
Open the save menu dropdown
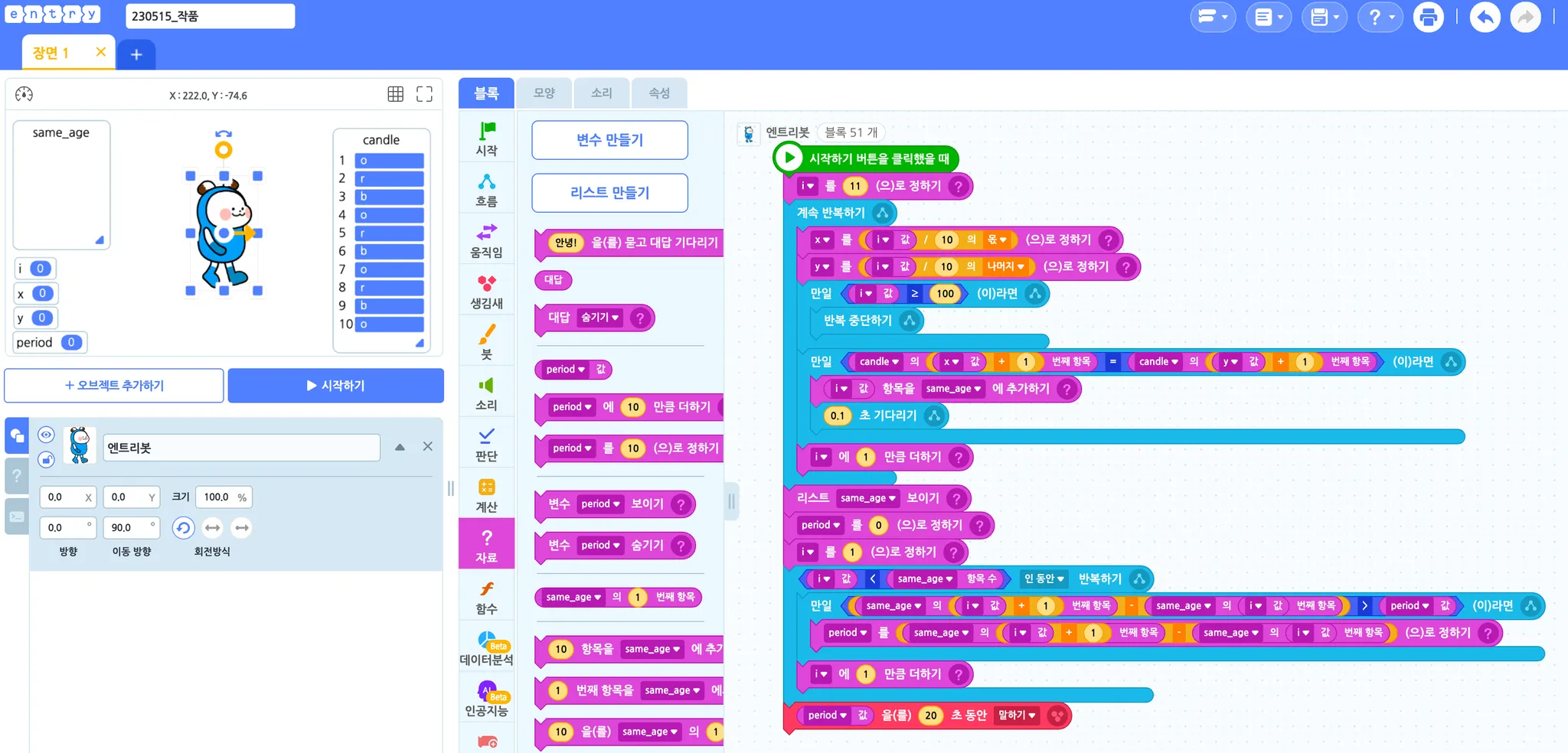(x=1325, y=17)
